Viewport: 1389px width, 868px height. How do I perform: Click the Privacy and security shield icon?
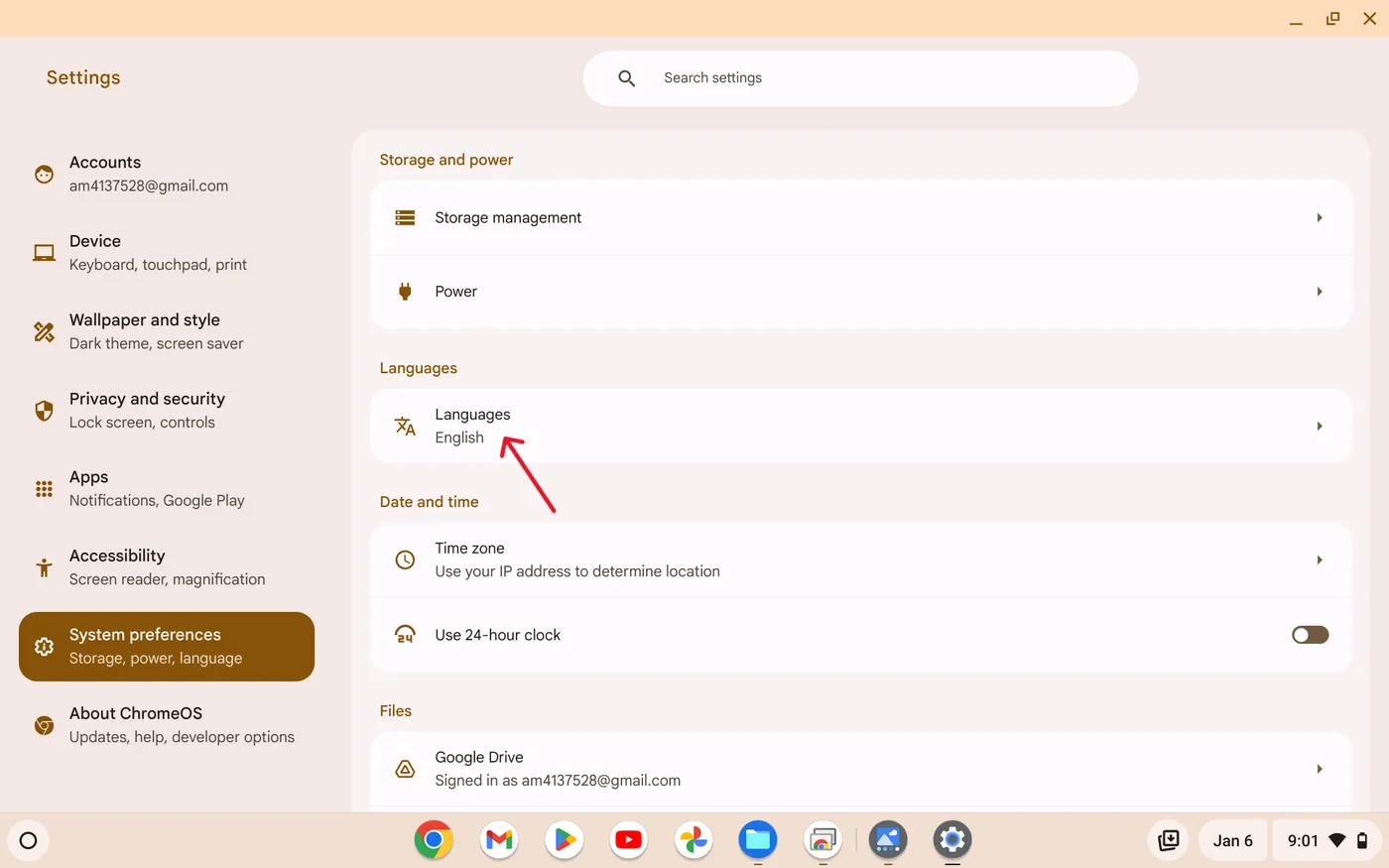tap(44, 411)
